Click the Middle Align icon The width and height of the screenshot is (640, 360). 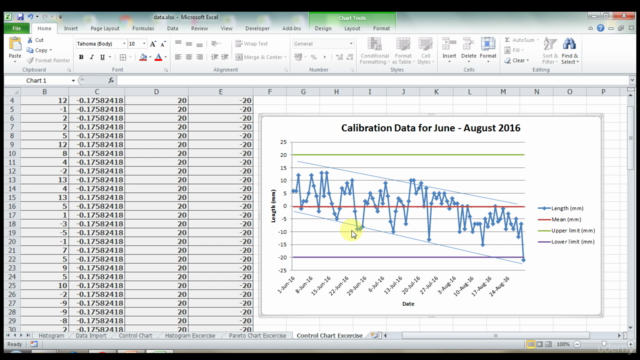pyautogui.click(x=189, y=44)
